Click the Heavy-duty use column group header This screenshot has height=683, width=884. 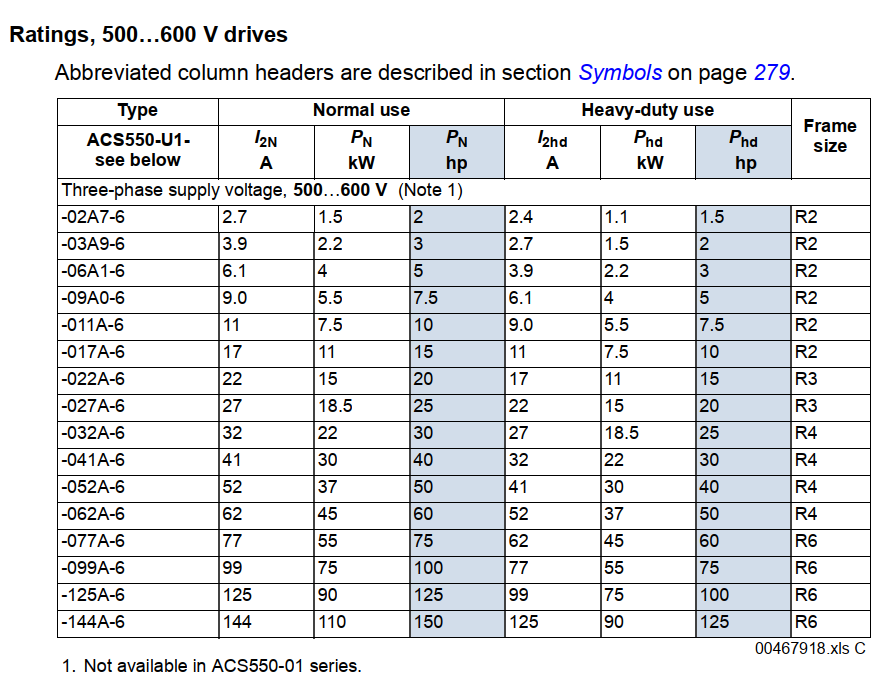[647, 110]
